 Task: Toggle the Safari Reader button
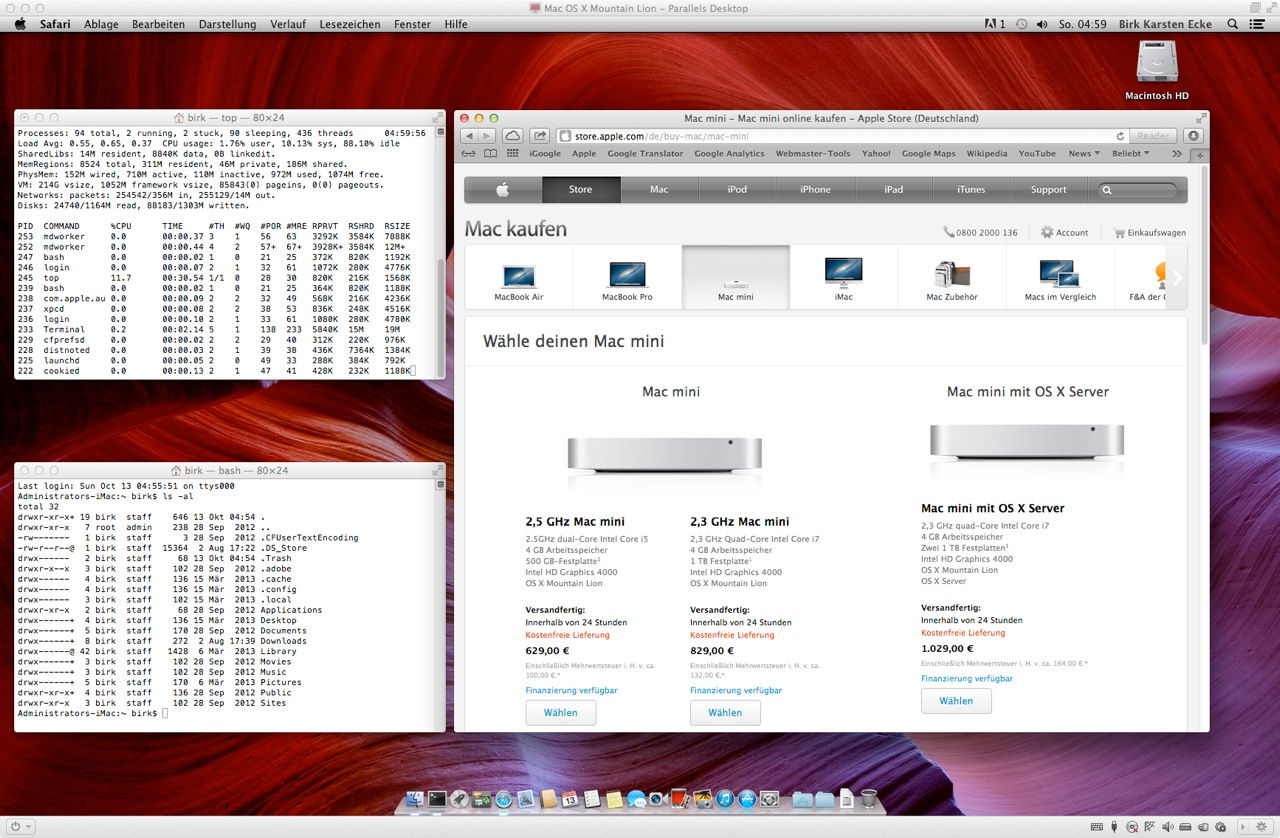coord(1153,136)
